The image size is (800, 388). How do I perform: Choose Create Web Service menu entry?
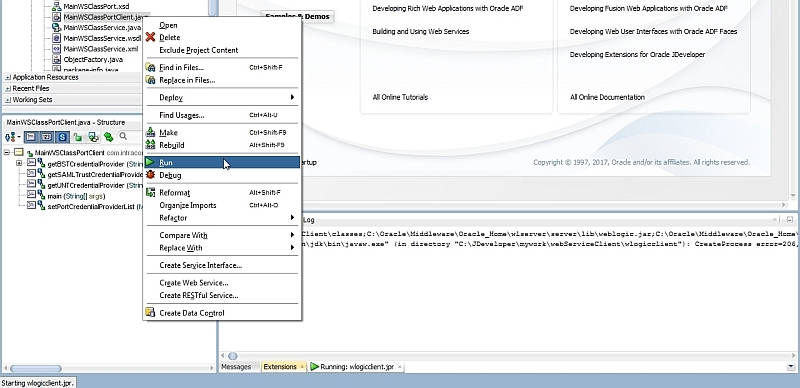pos(222,283)
